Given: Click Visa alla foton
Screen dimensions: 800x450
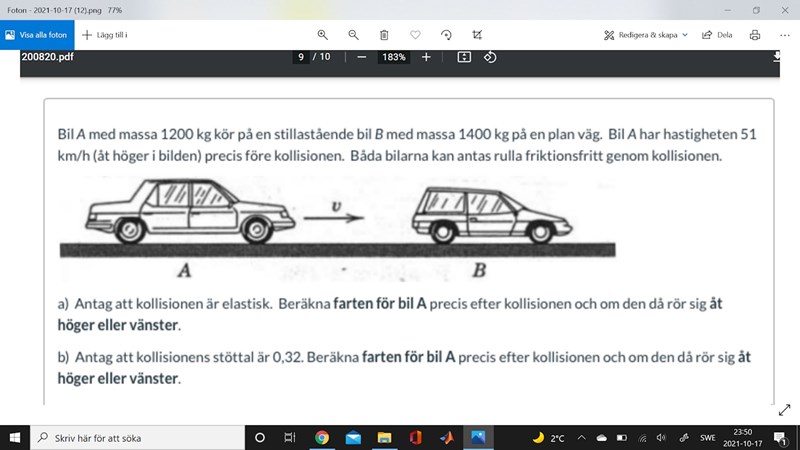Looking at the screenshot, I should click(37, 34).
